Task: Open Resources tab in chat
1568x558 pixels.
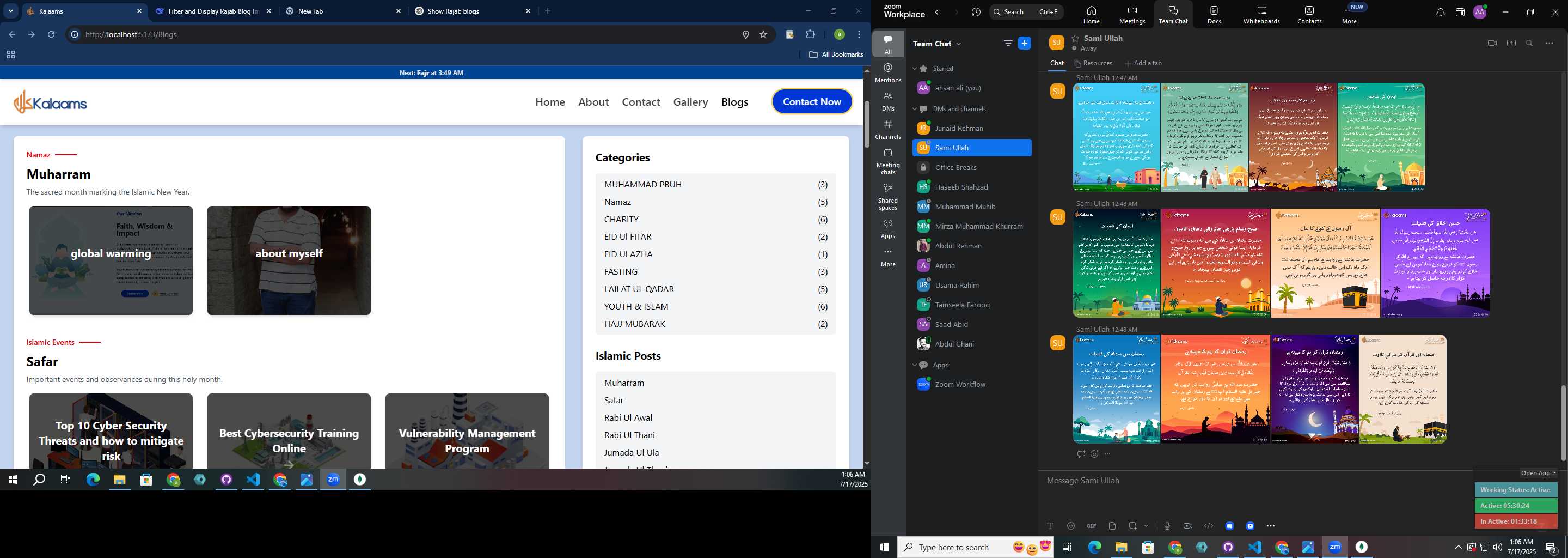Action: click(1093, 63)
